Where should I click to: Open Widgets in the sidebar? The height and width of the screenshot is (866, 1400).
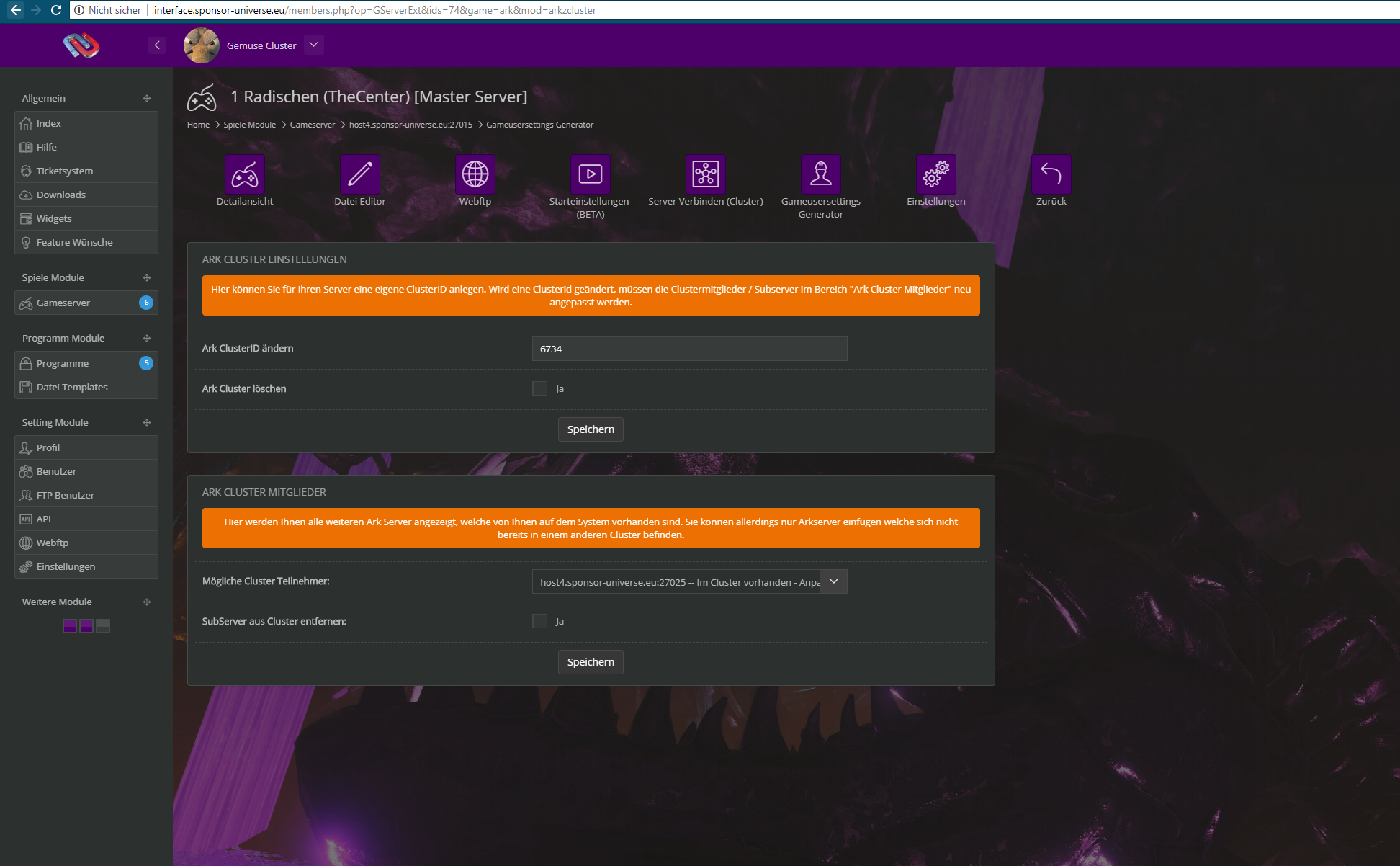click(x=86, y=218)
